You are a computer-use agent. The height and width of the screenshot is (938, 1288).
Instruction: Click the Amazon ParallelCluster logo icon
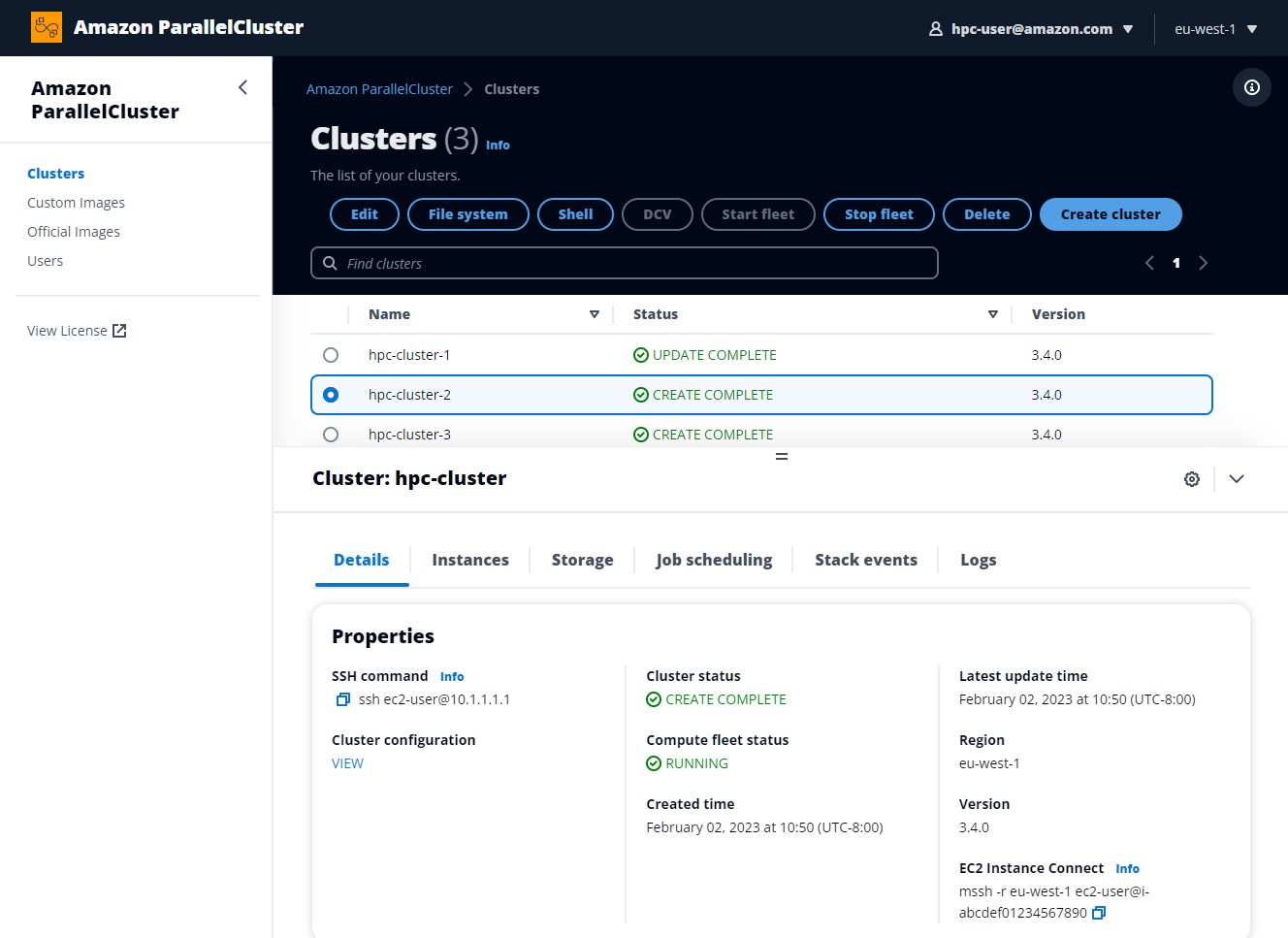pyautogui.click(x=47, y=27)
